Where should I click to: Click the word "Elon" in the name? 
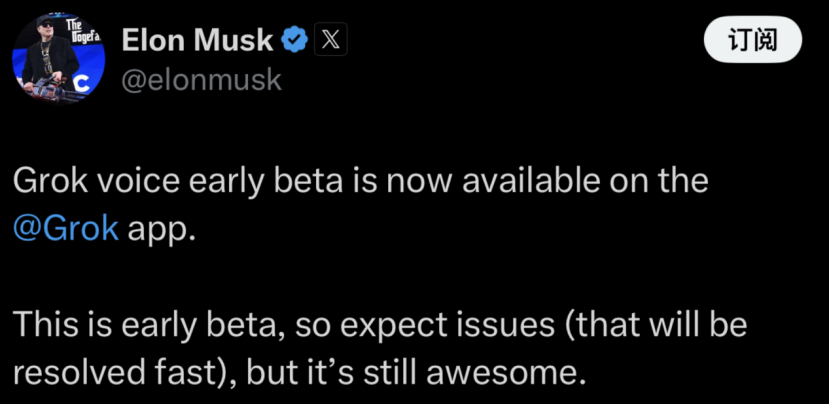point(155,40)
